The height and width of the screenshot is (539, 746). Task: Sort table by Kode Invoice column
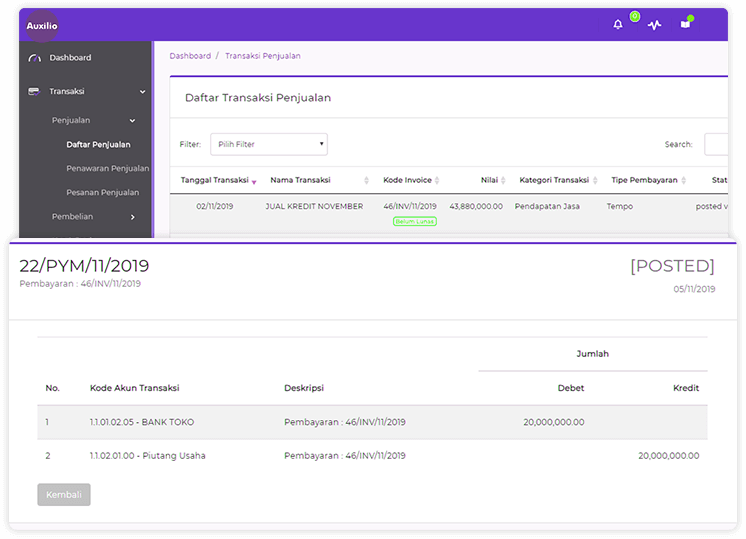[x=408, y=180]
